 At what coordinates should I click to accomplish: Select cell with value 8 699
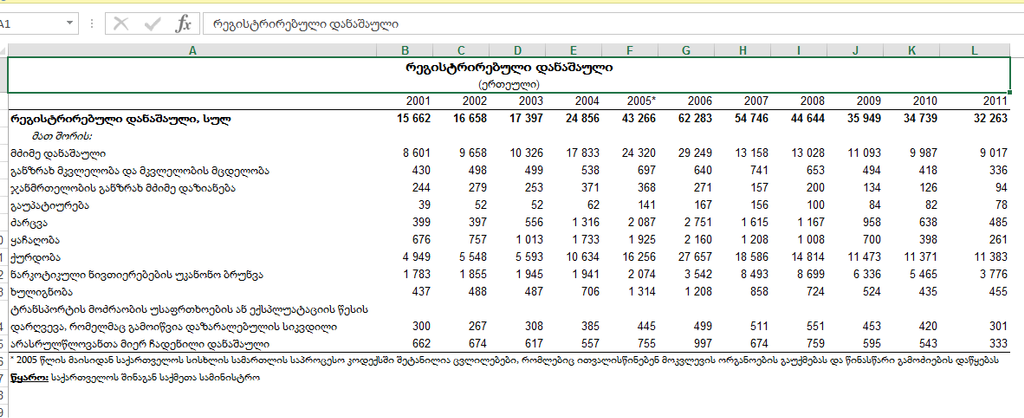[x=809, y=274]
